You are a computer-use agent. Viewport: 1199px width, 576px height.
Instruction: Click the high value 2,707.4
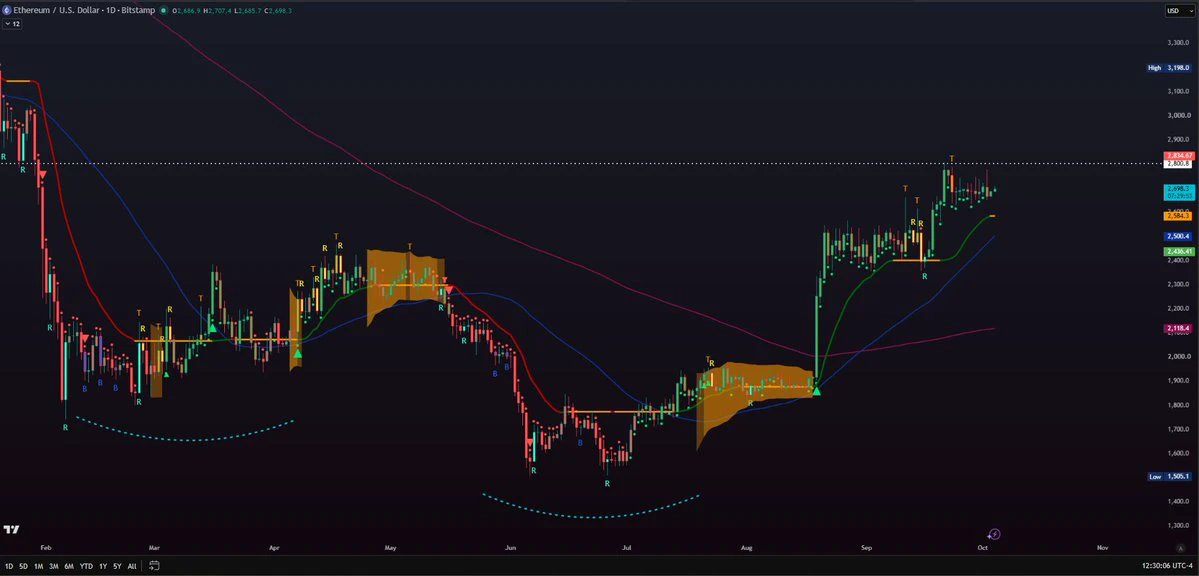(217, 11)
